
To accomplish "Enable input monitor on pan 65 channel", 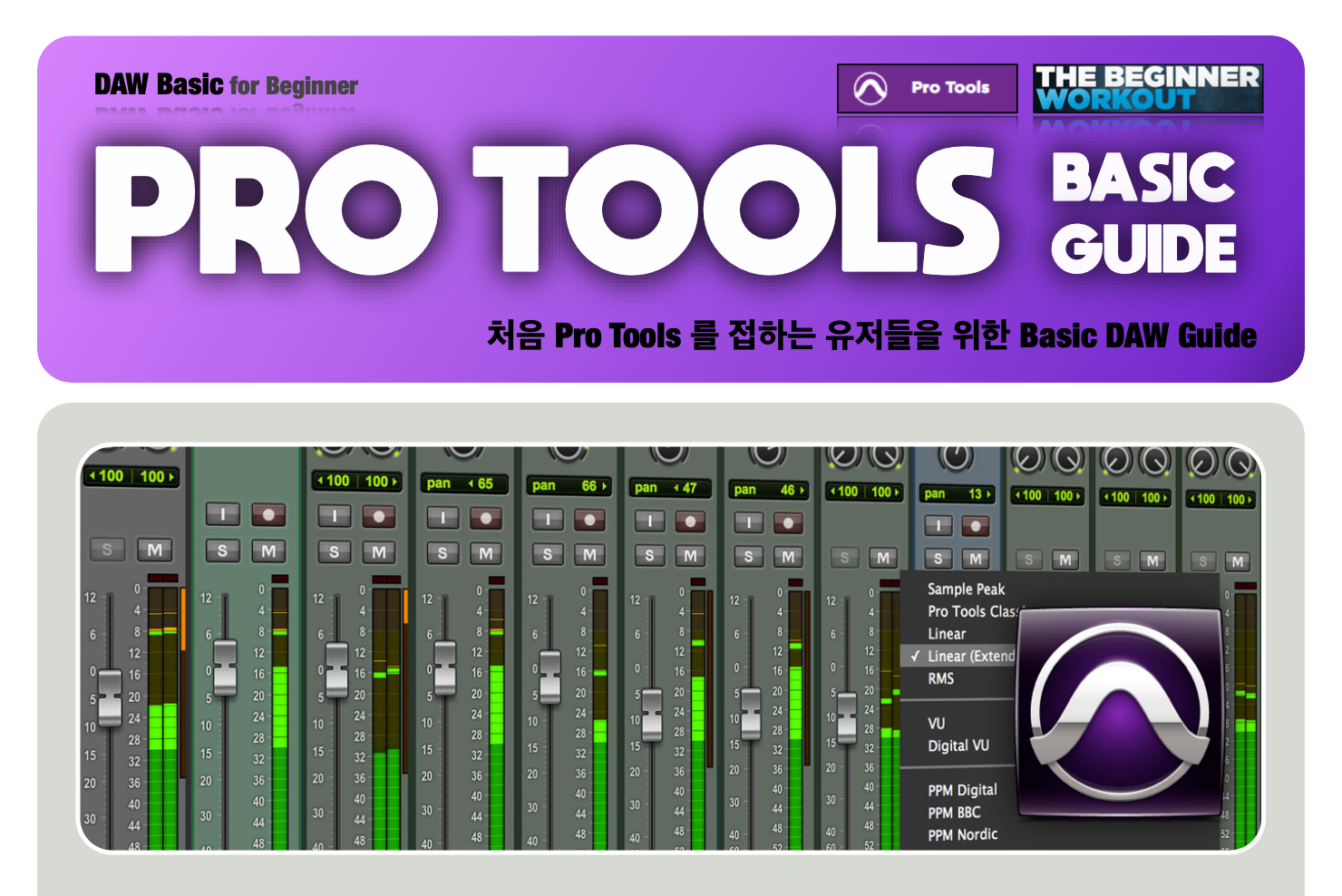I will click(x=442, y=518).
